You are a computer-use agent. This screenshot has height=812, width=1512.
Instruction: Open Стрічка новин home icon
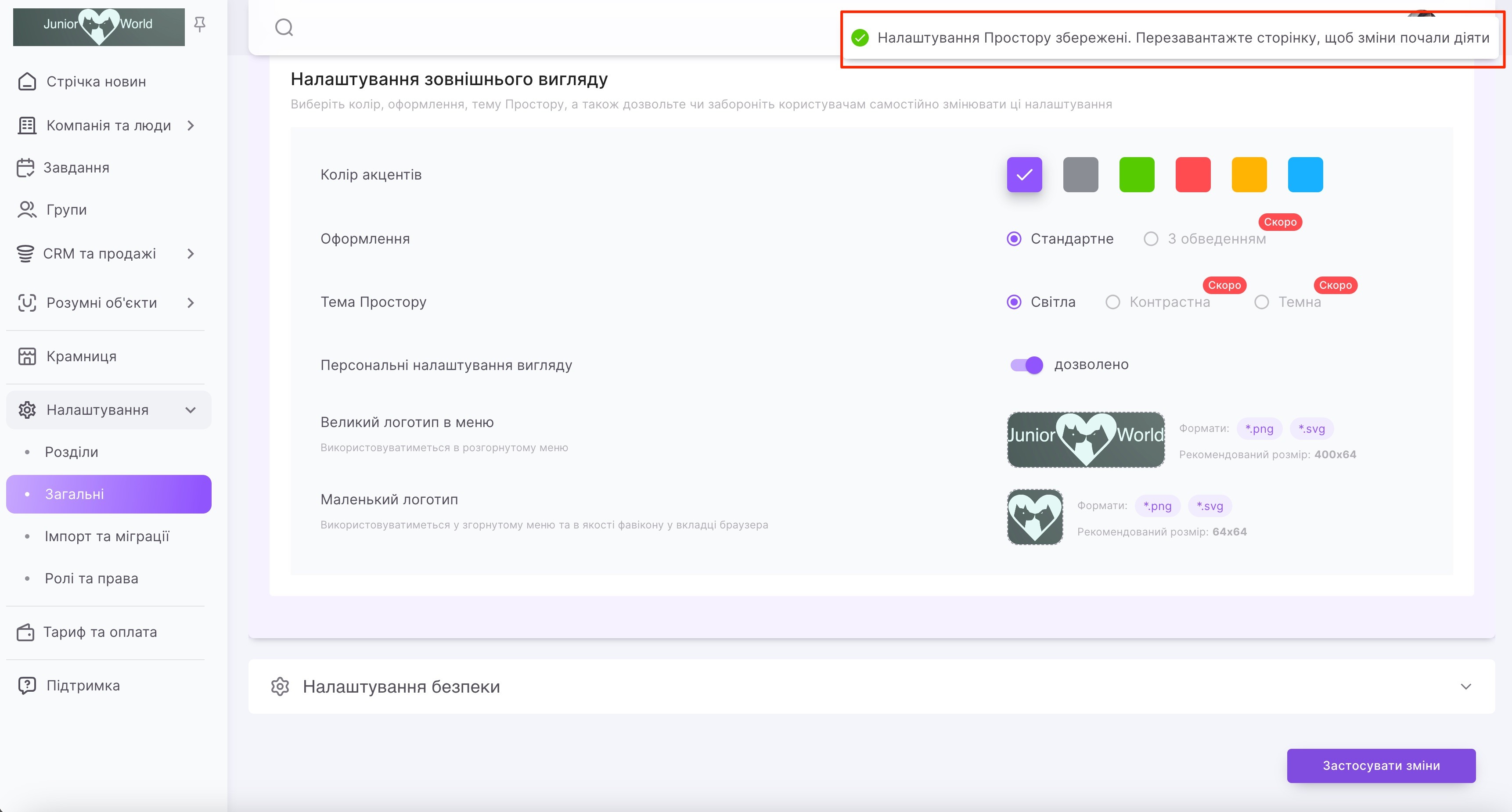pos(27,82)
